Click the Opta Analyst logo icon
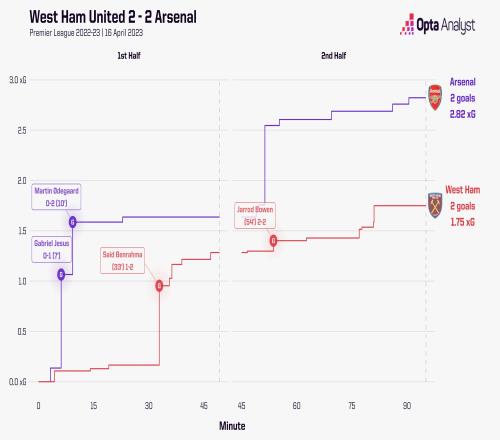This screenshot has width=500, height=440. pos(407,24)
